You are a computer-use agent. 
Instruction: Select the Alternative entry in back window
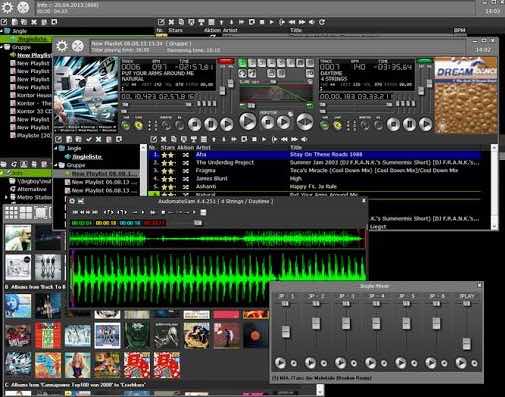coord(32,189)
